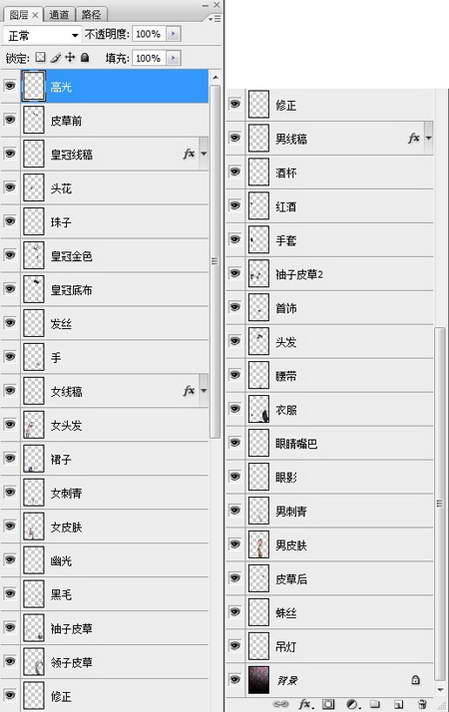This screenshot has height=712, width=449.
Task: Click the lock all padlock icon
Action: tap(85, 57)
